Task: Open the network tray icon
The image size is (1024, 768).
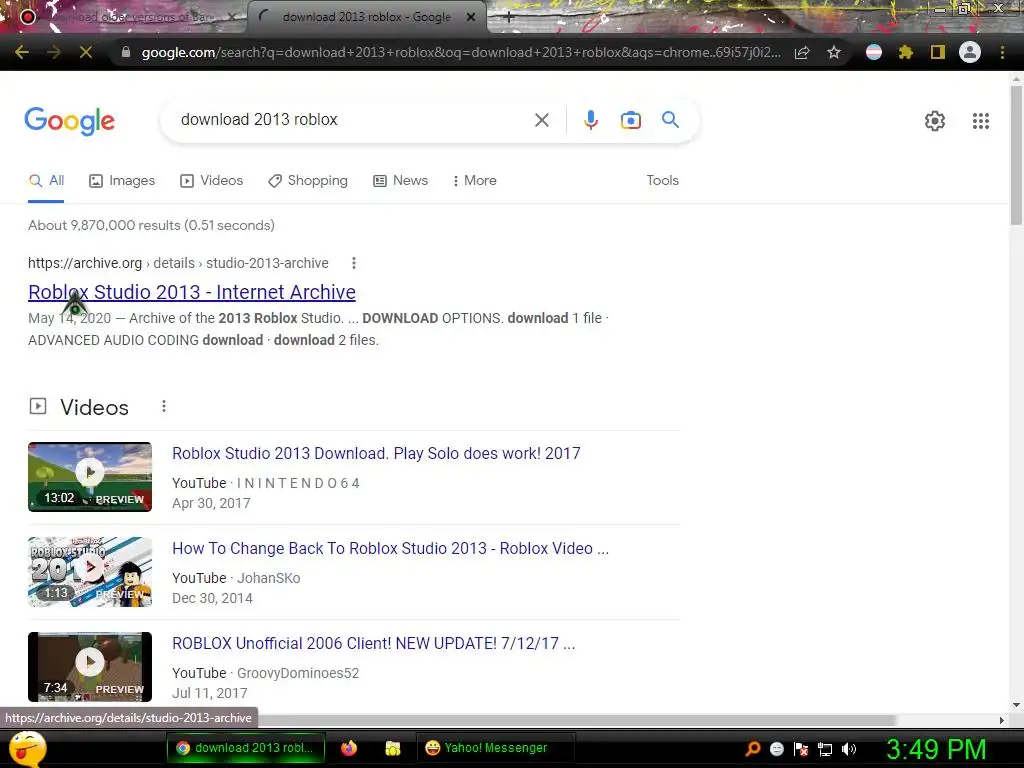Action: [x=825, y=749]
